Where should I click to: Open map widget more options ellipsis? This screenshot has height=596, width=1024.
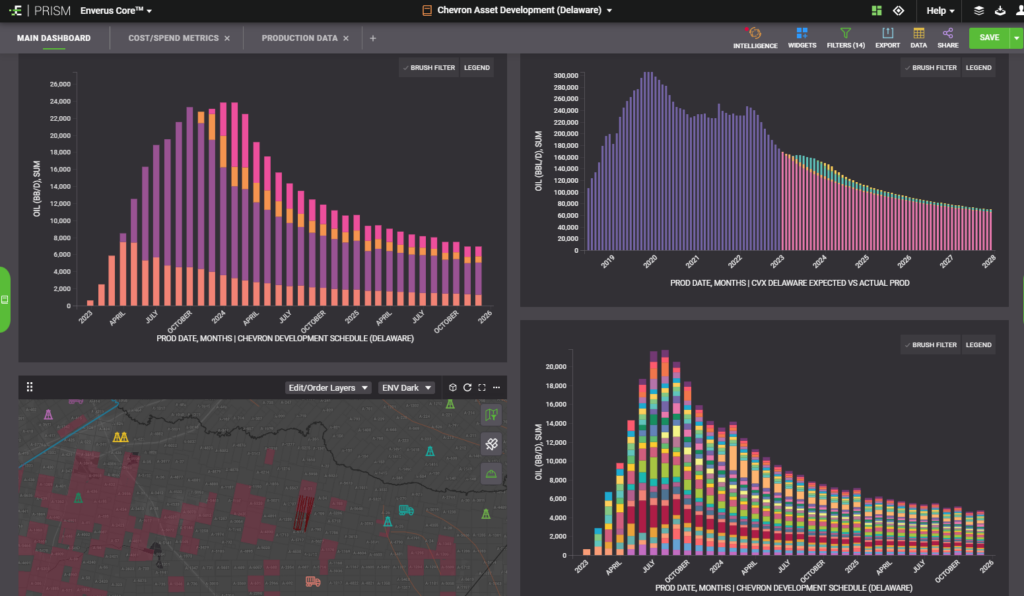pyautogui.click(x=496, y=387)
